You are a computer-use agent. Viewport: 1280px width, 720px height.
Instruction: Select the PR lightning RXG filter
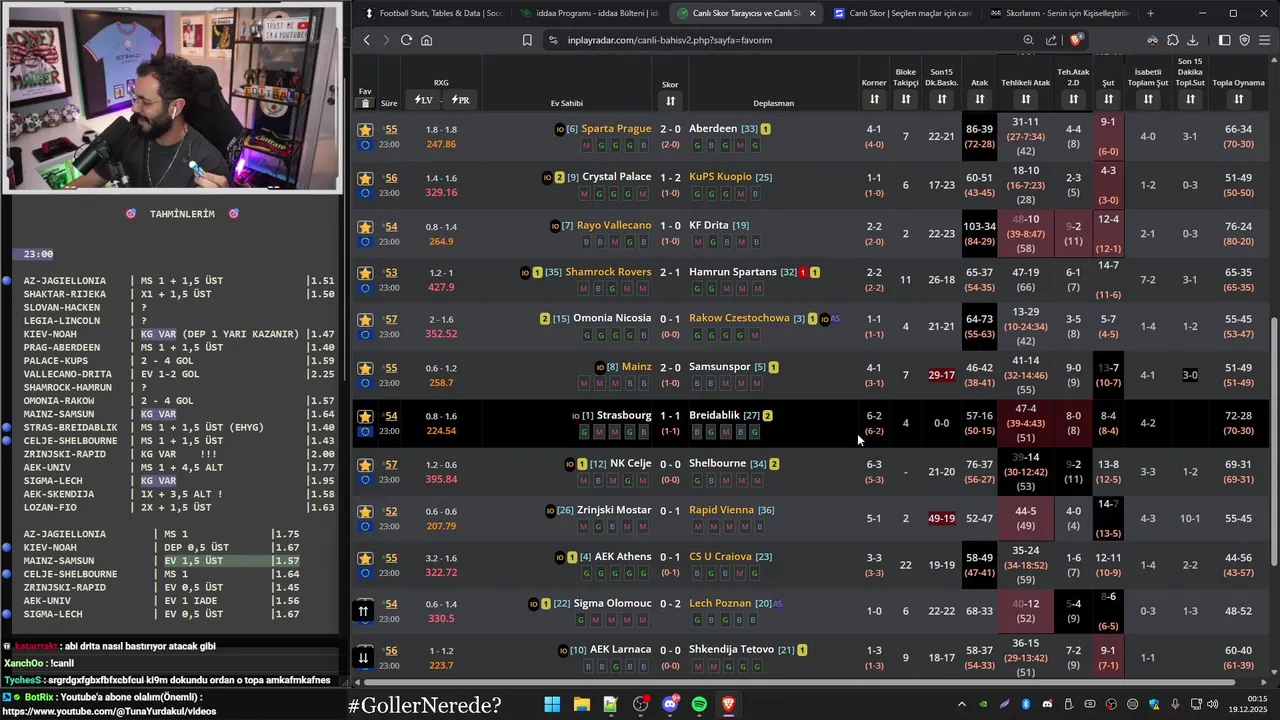coord(460,100)
